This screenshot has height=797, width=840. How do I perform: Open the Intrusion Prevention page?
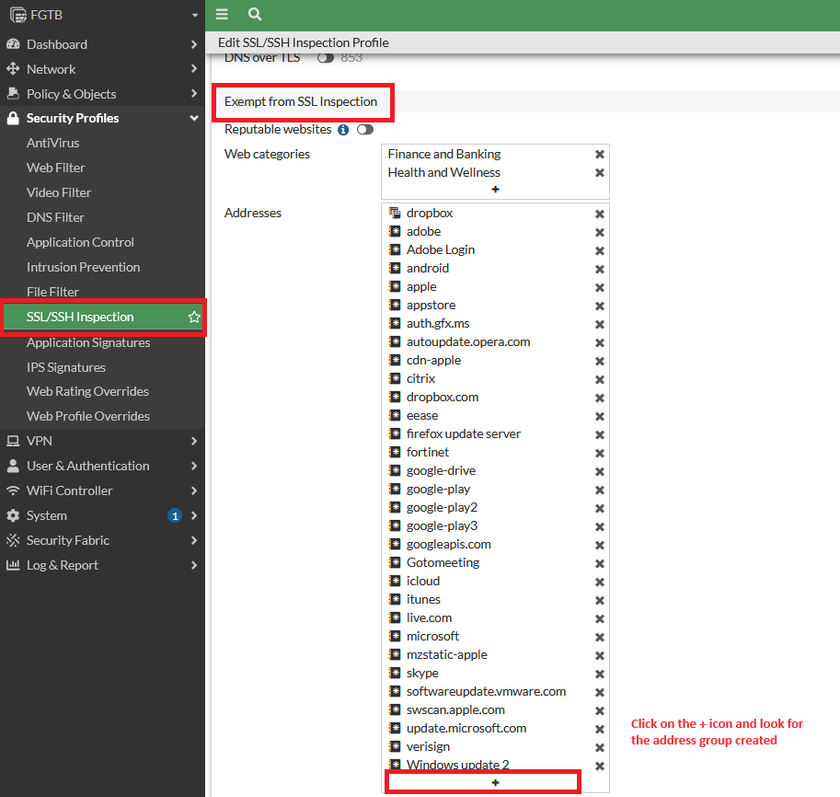tap(83, 267)
